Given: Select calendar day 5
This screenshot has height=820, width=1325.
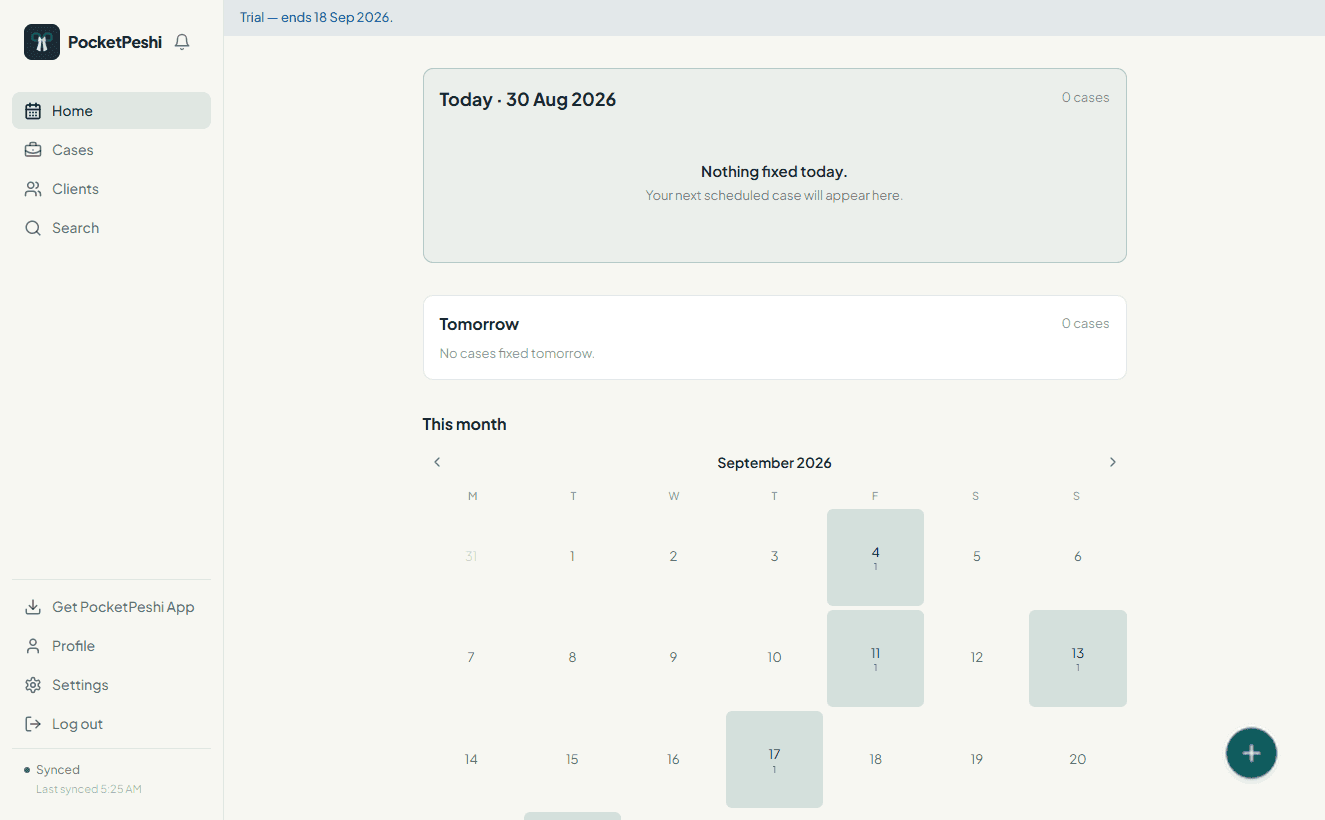Looking at the screenshot, I should pyautogui.click(x=977, y=557).
